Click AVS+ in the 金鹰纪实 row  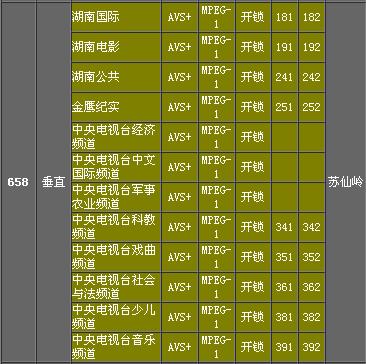pyautogui.click(x=180, y=107)
